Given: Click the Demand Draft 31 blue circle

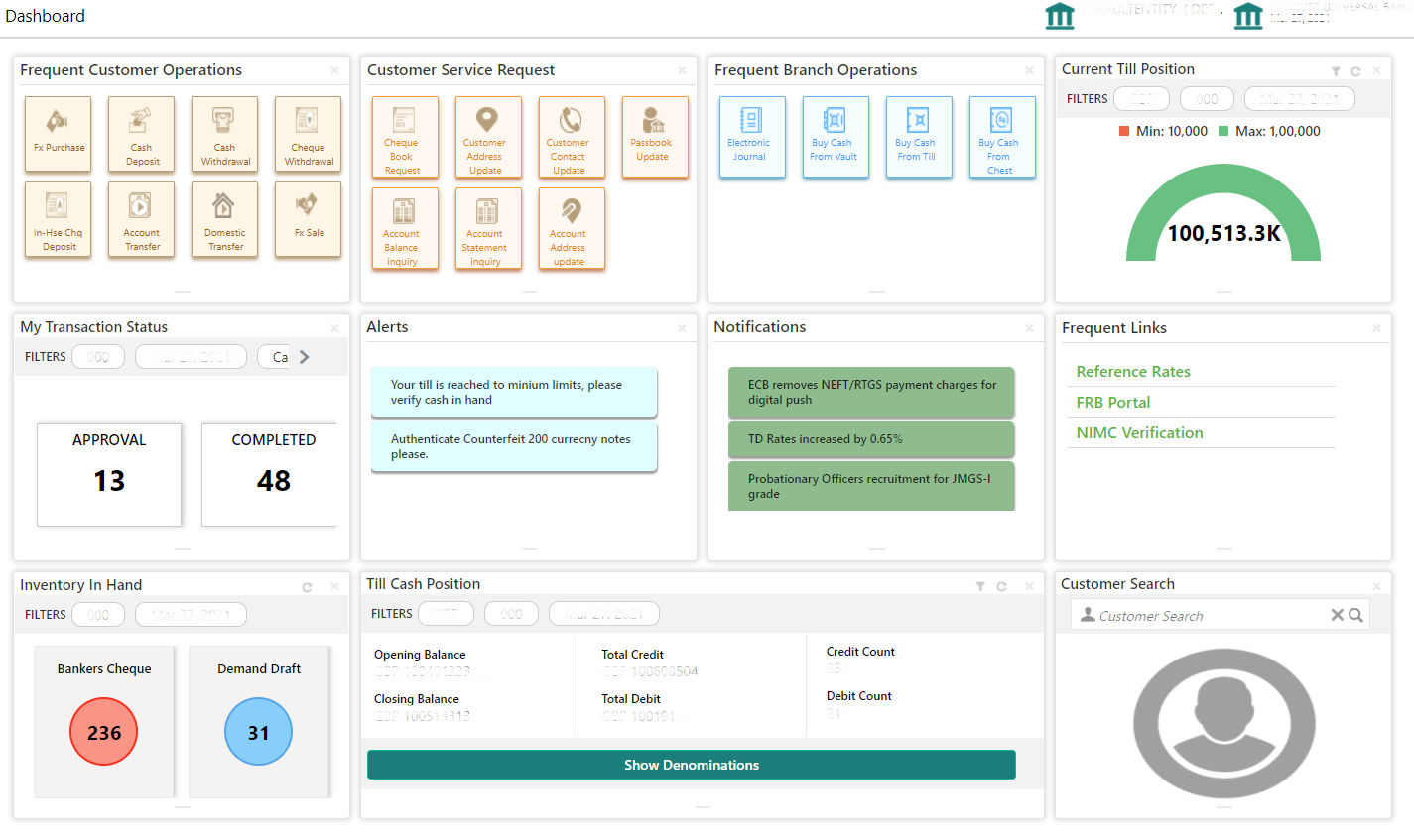Looking at the screenshot, I should [x=259, y=732].
